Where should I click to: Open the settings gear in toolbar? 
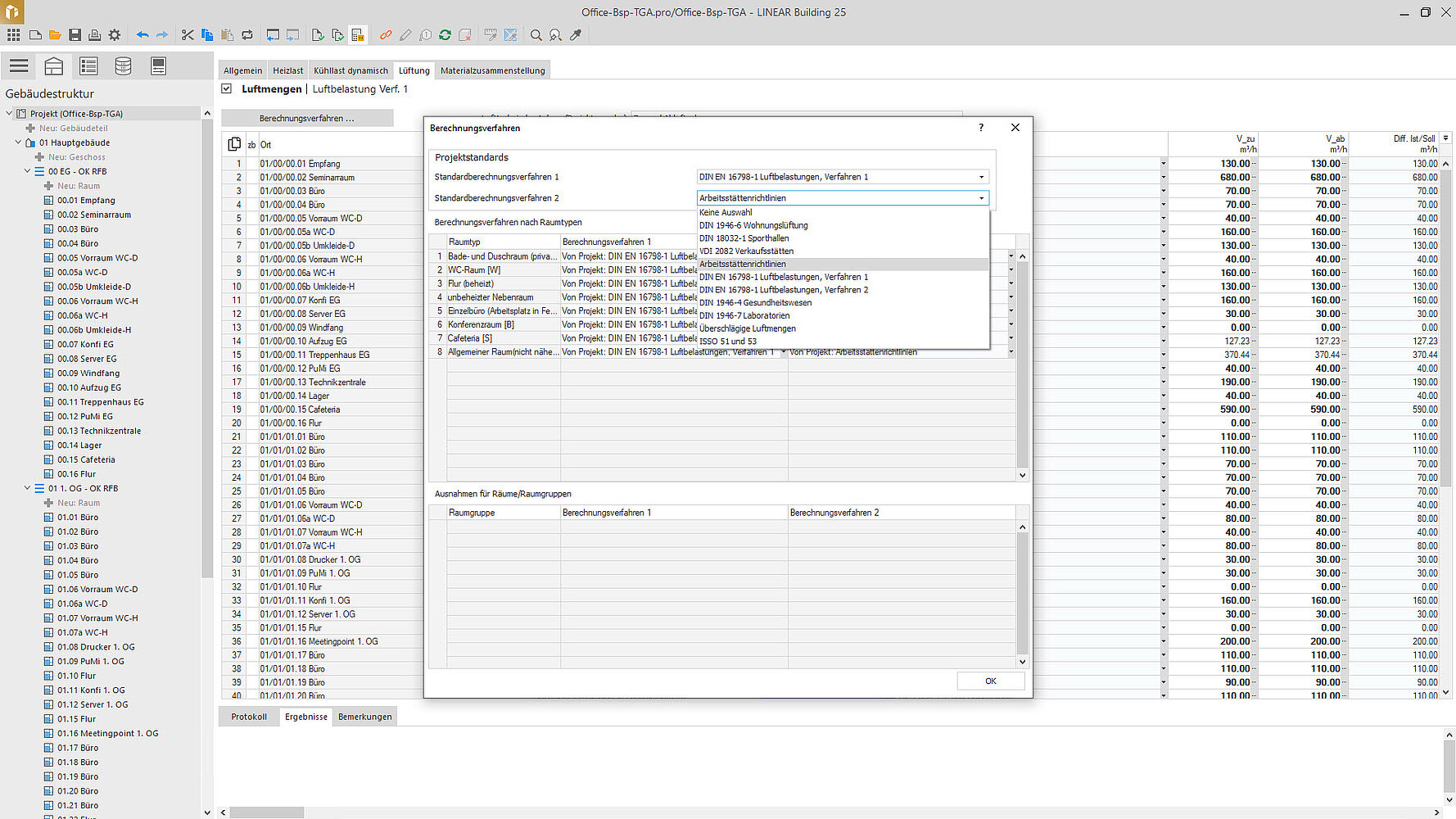(115, 35)
